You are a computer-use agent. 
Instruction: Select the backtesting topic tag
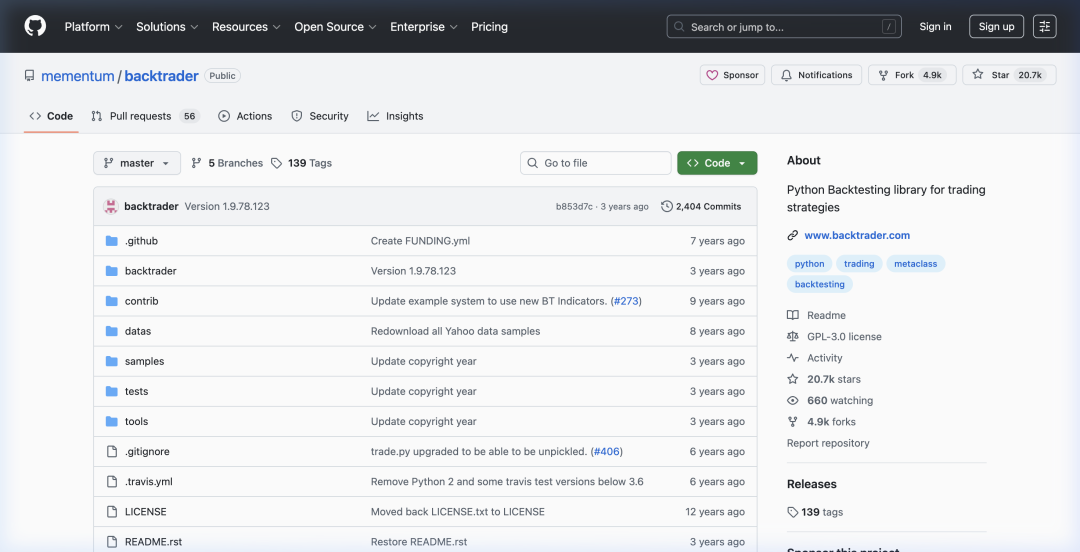tap(820, 284)
